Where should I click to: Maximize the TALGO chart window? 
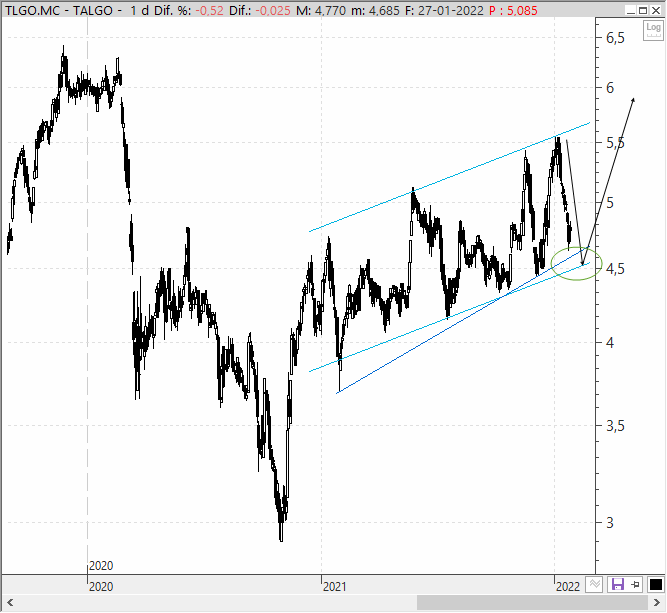point(643,10)
